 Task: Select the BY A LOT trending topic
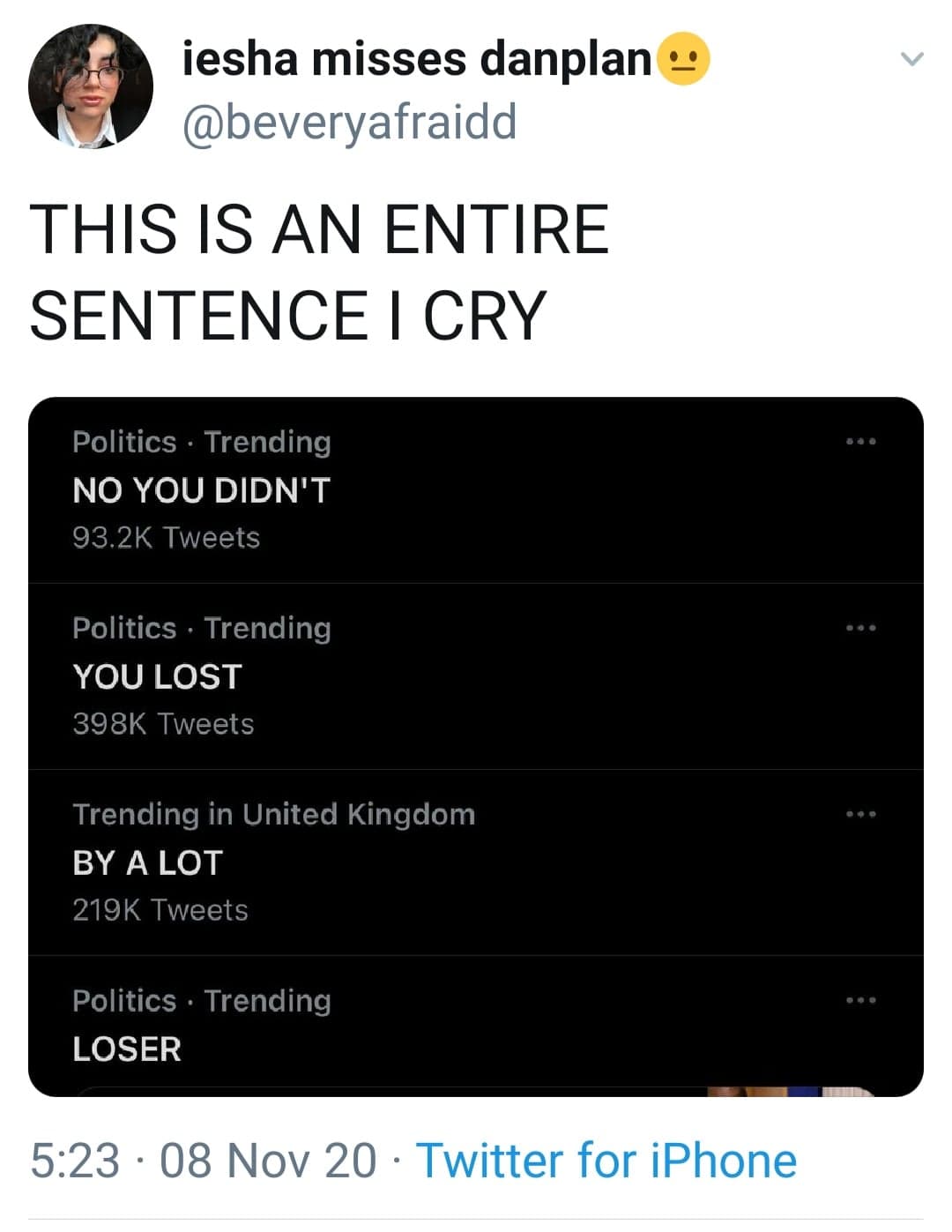click(148, 862)
